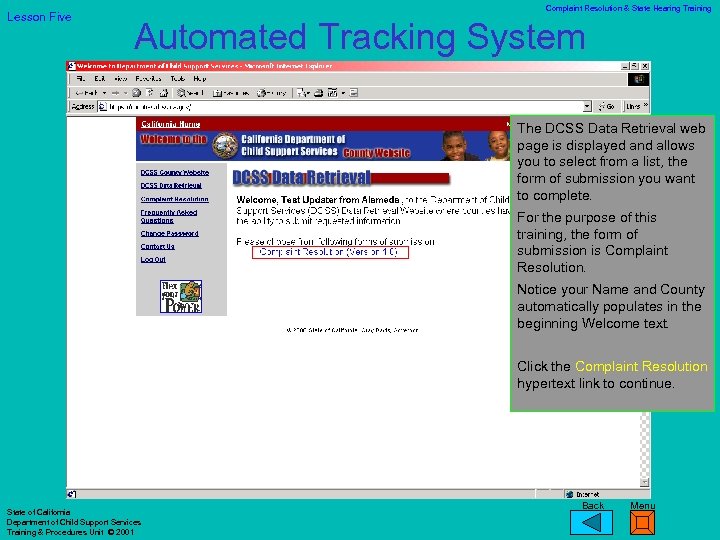
Task: Open the Edit toolbar button dropdown arrow
Action: [x=343, y=93]
